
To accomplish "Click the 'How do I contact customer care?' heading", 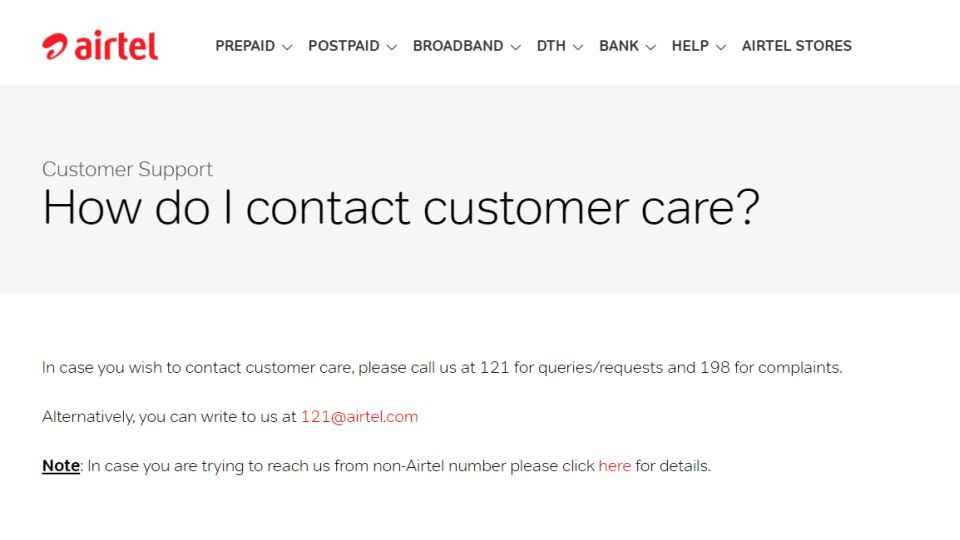I will point(401,208).
